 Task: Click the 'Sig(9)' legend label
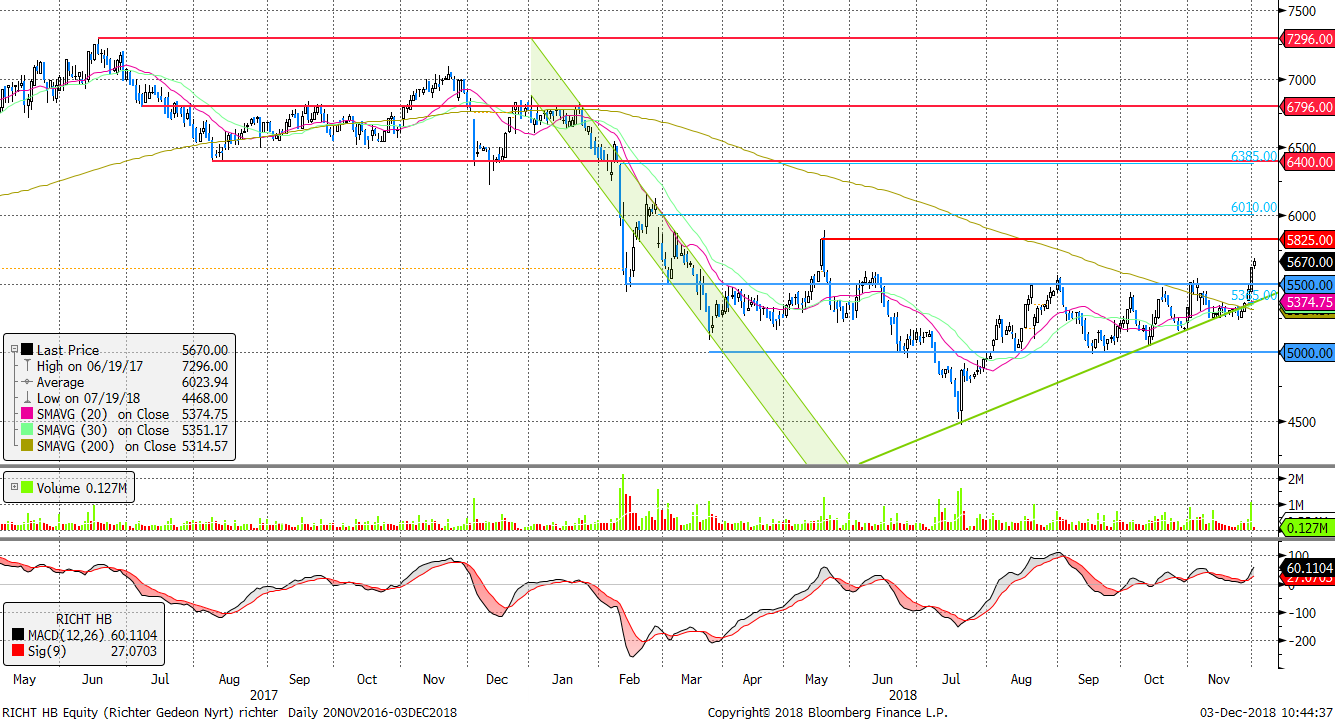point(49,651)
